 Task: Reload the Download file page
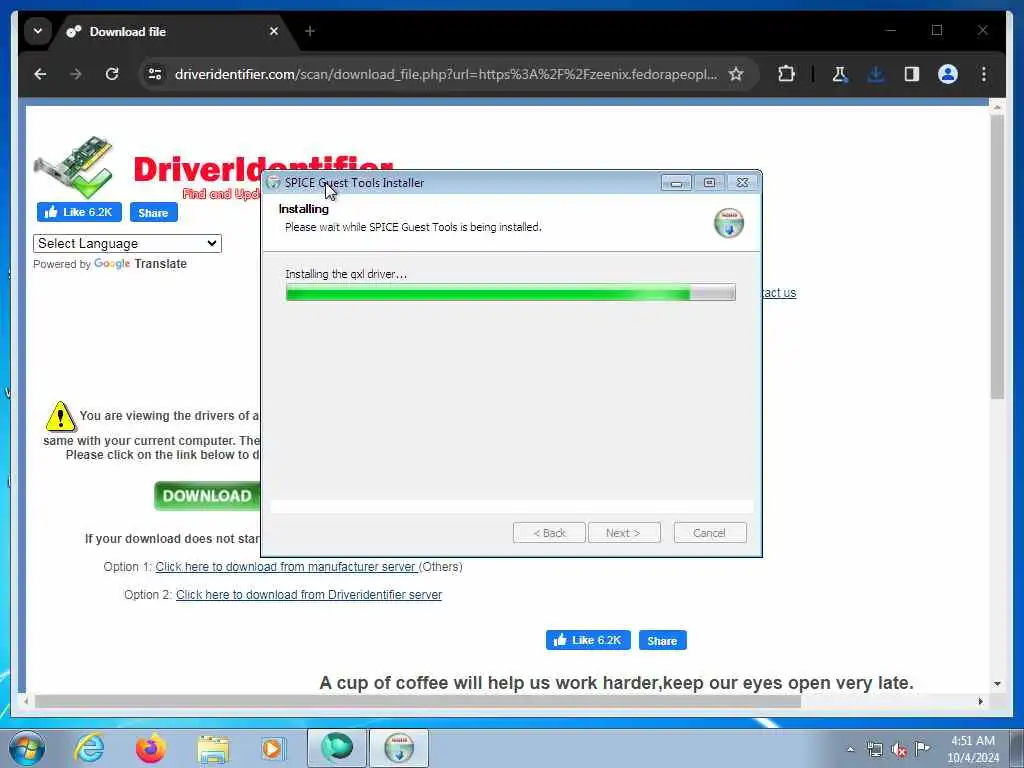[112, 74]
